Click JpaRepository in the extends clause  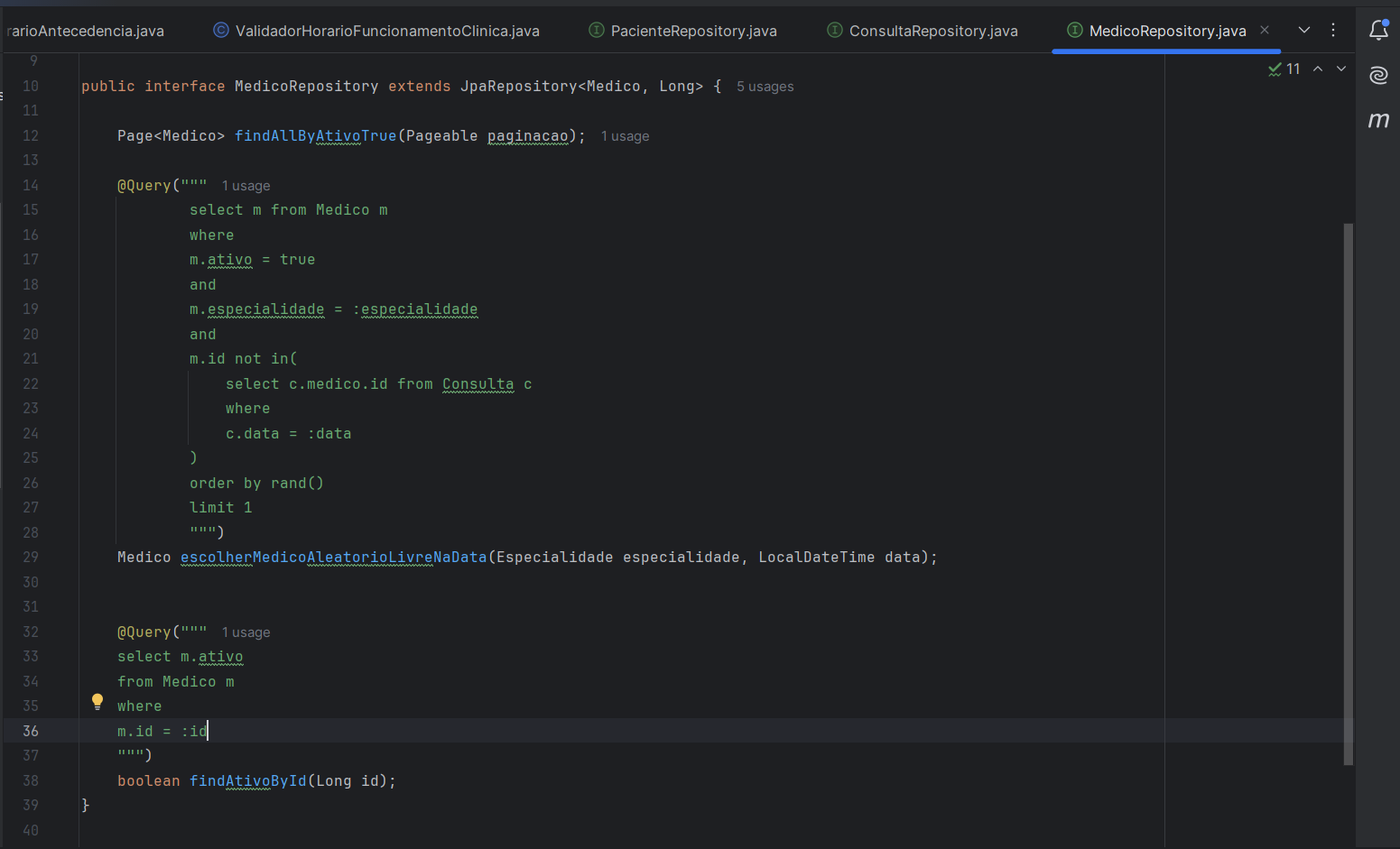click(x=519, y=87)
